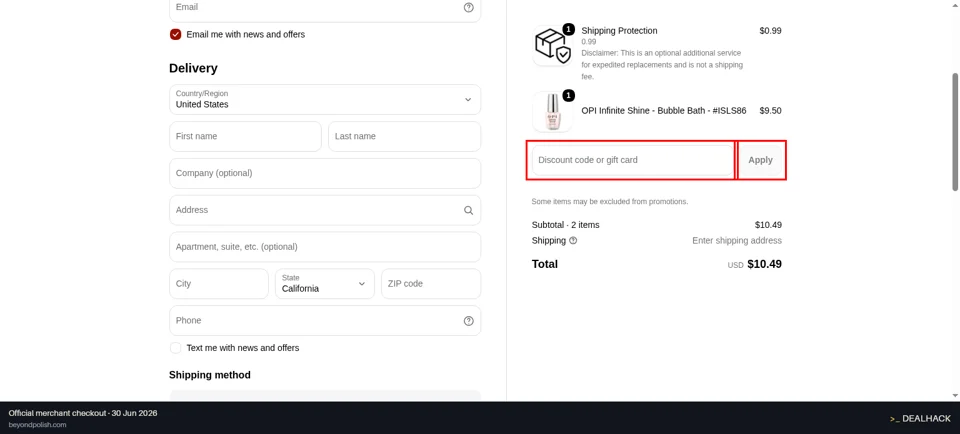Click the Email help question-mark icon
960x434 pixels.
click(468, 7)
